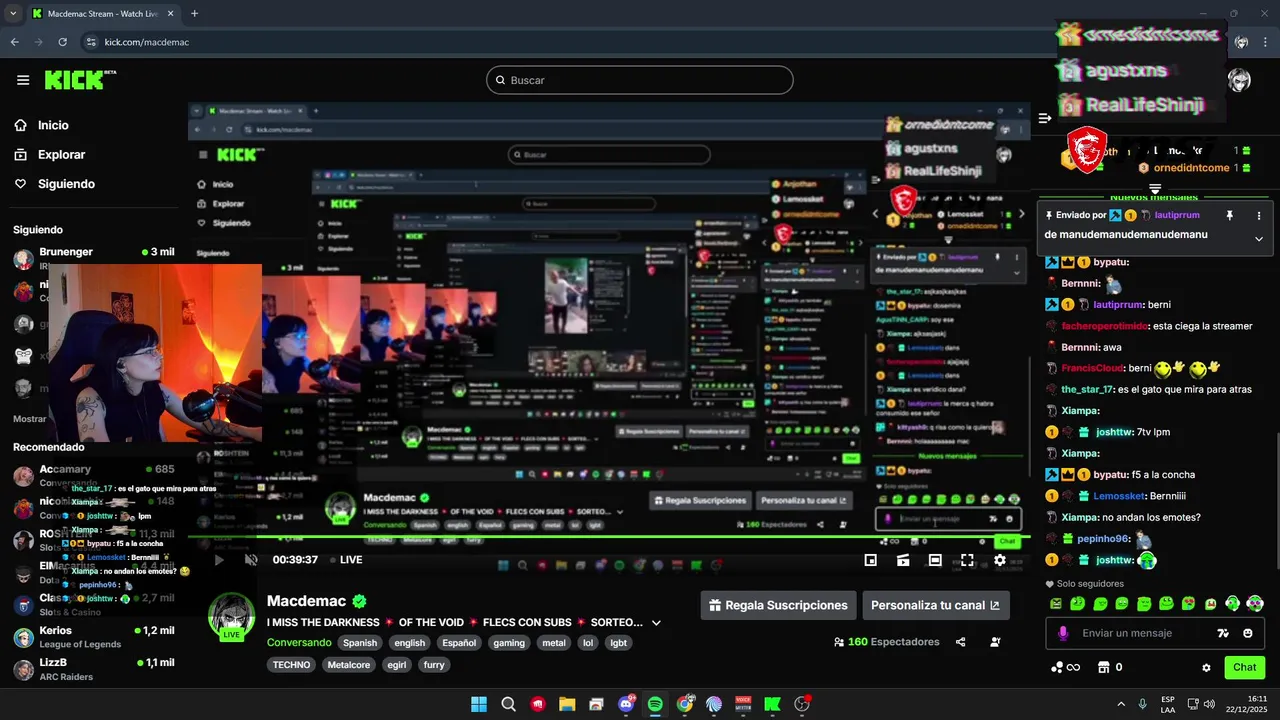1280x720 pixels.
Task: Open the emoji picker smiley
Action: (x=1248, y=633)
